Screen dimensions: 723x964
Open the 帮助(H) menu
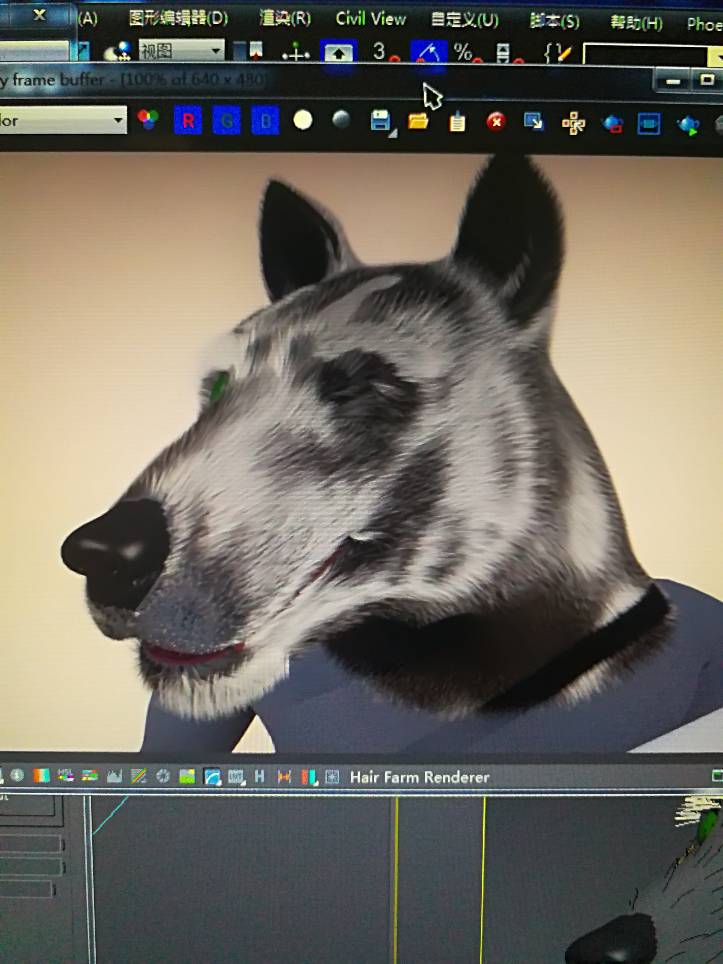pos(636,23)
